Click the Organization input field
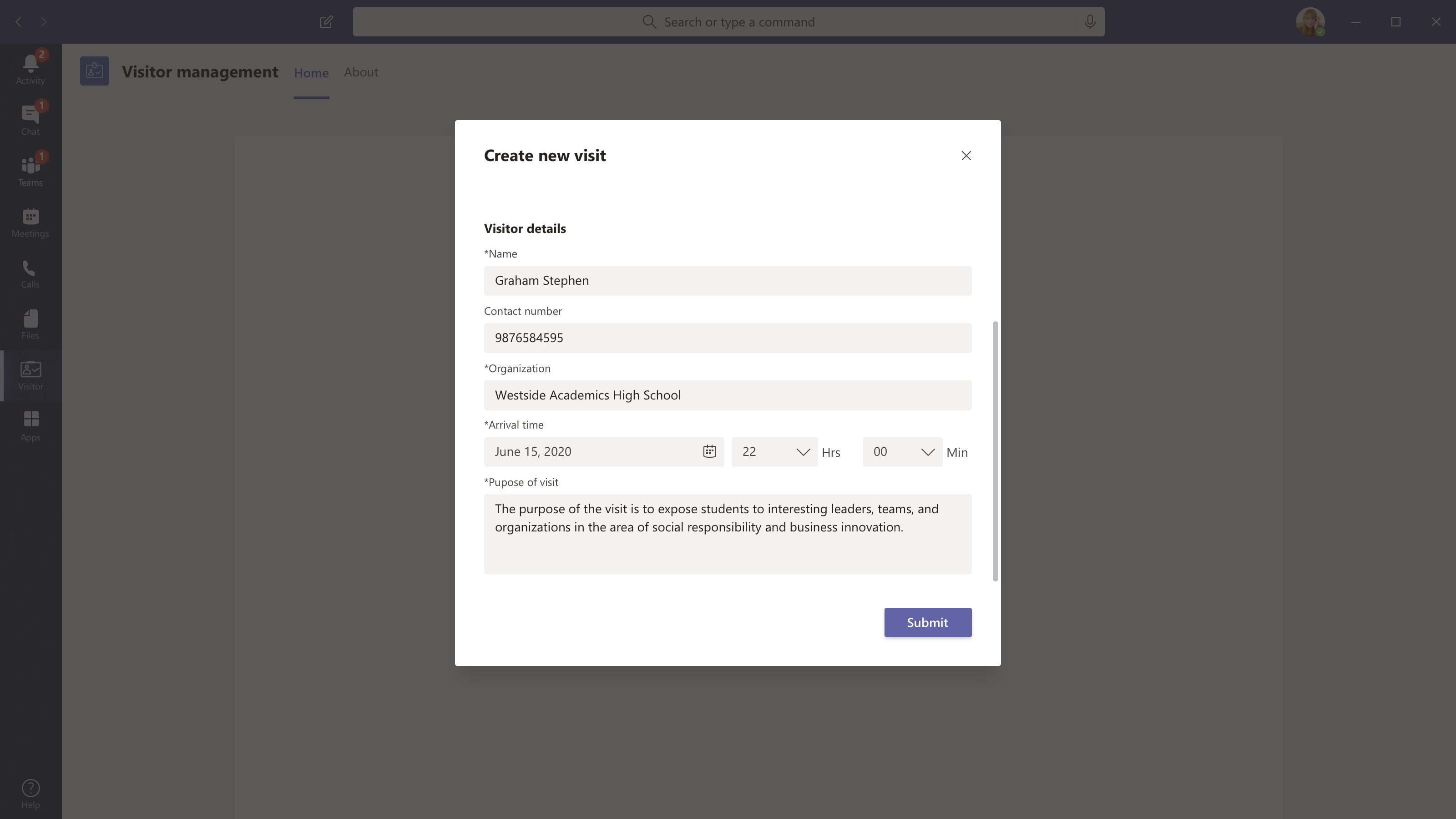The image size is (1456, 819). click(x=728, y=395)
